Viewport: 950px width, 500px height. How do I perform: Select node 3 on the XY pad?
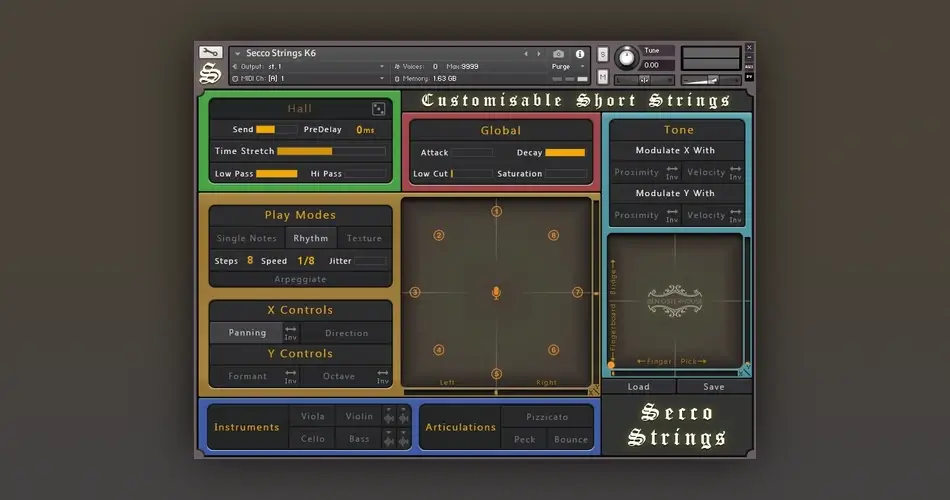415,292
